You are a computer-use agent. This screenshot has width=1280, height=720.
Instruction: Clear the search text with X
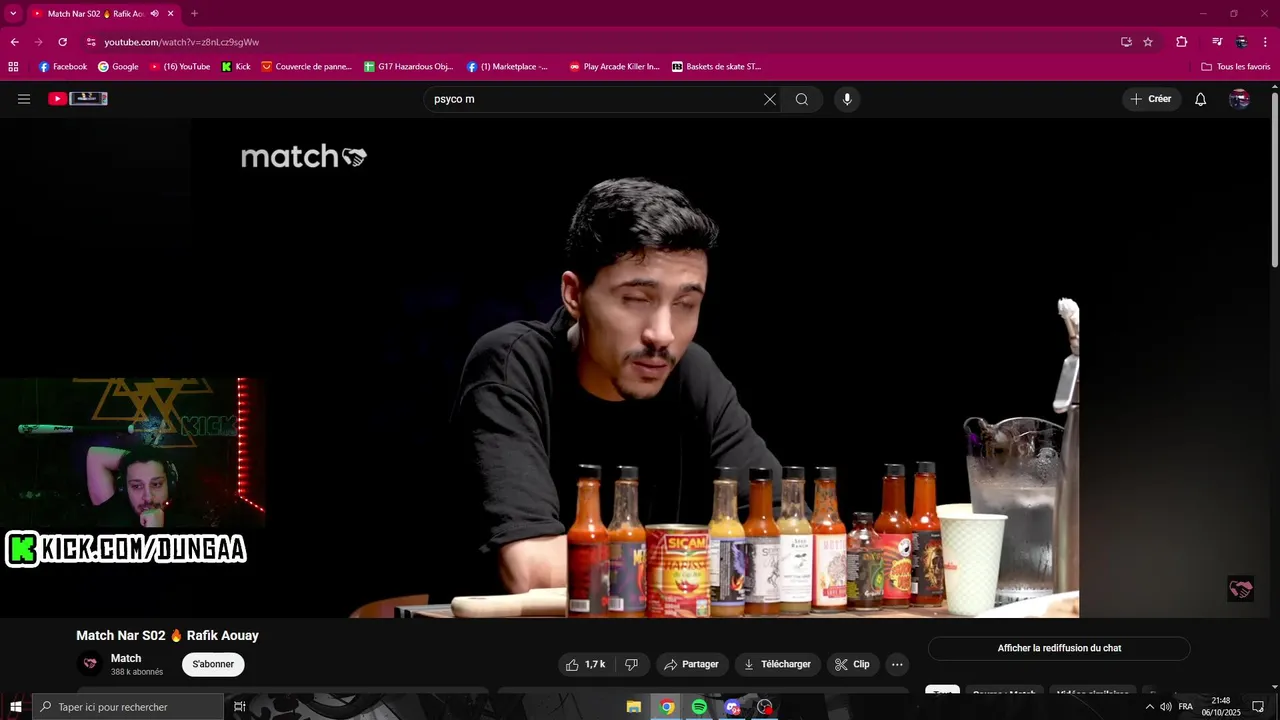(x=770, y=99)
